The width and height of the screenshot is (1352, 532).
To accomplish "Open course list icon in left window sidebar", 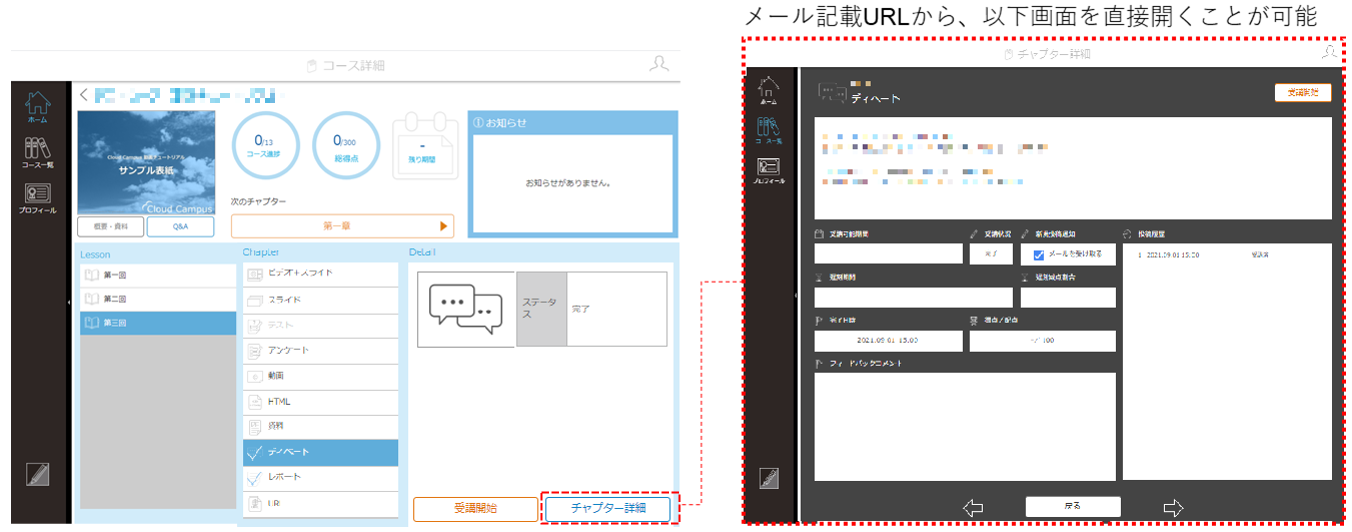I will (37, 154).
